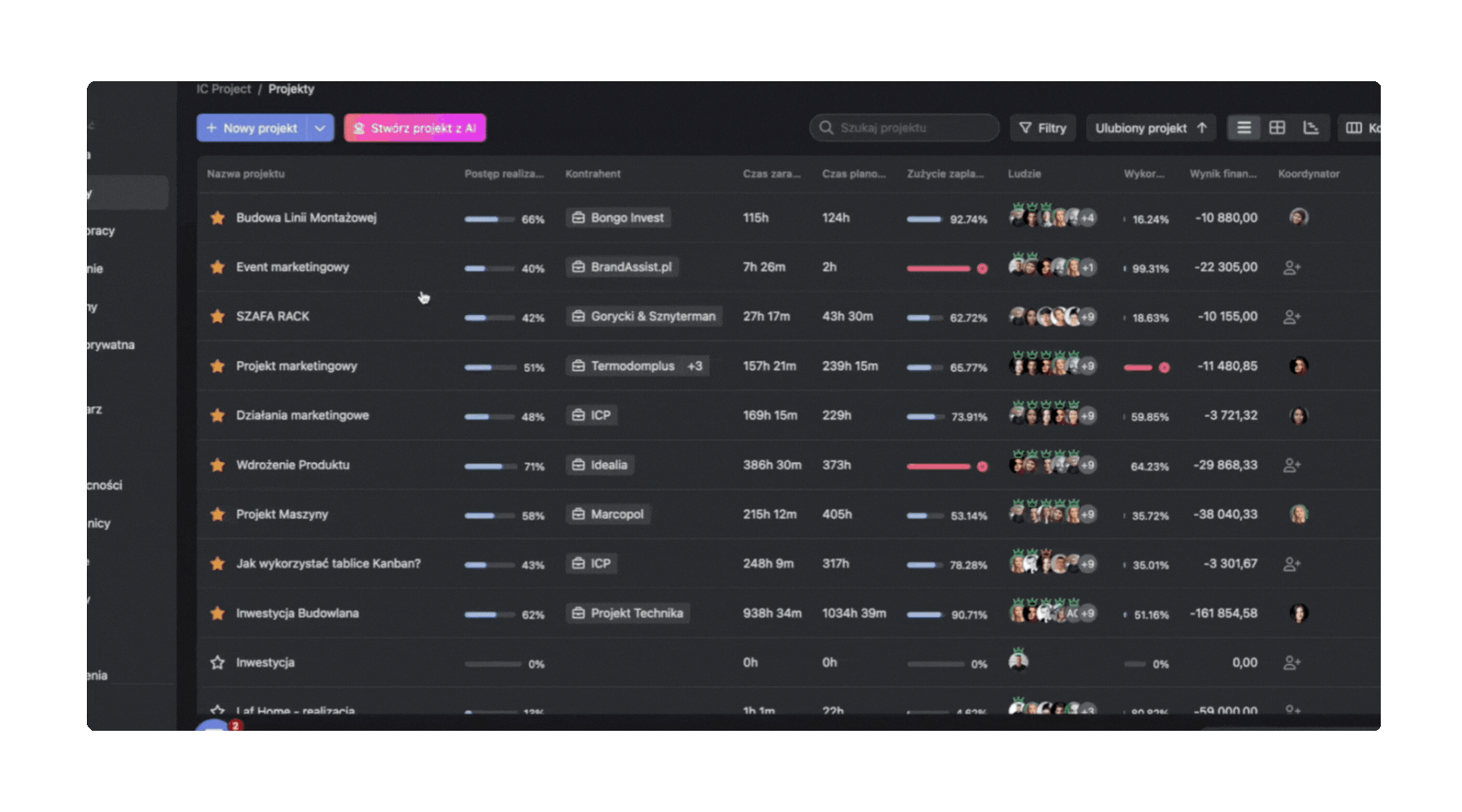This screenshot has width=1462, height=812.
Task: Open the Ulubiony projekt sort dropdown
Action: coord(1151,128)
